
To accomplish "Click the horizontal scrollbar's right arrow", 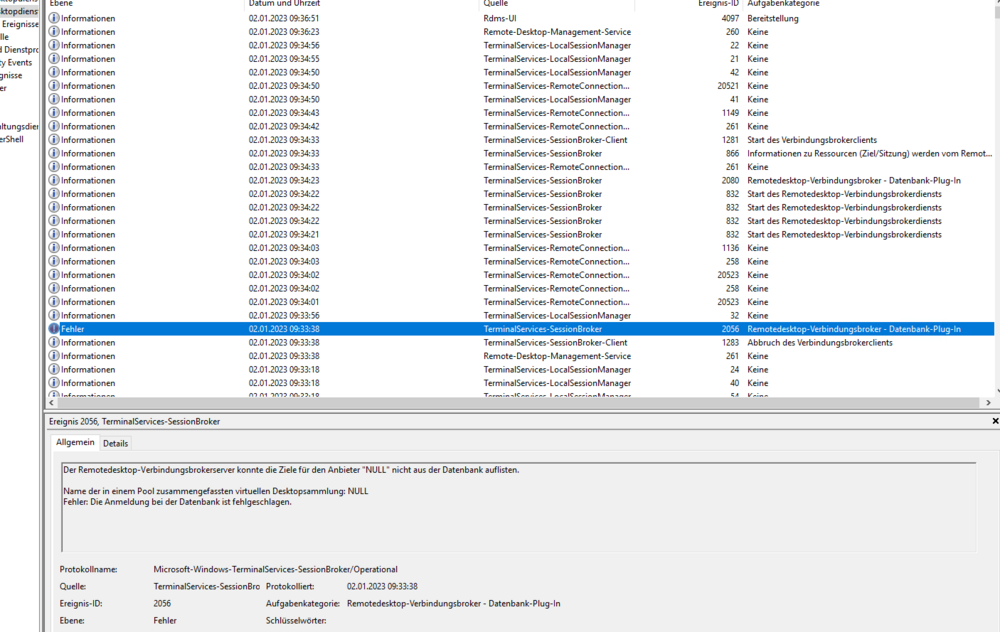I will [x=988, y=402].
